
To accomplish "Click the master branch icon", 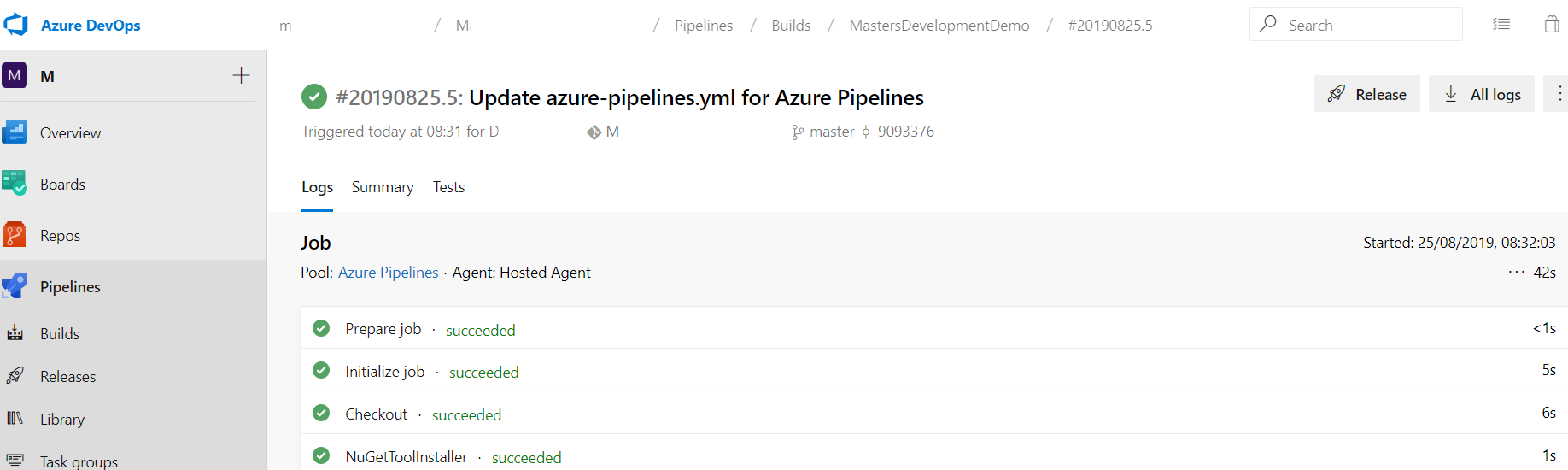I will coord(798,132).
